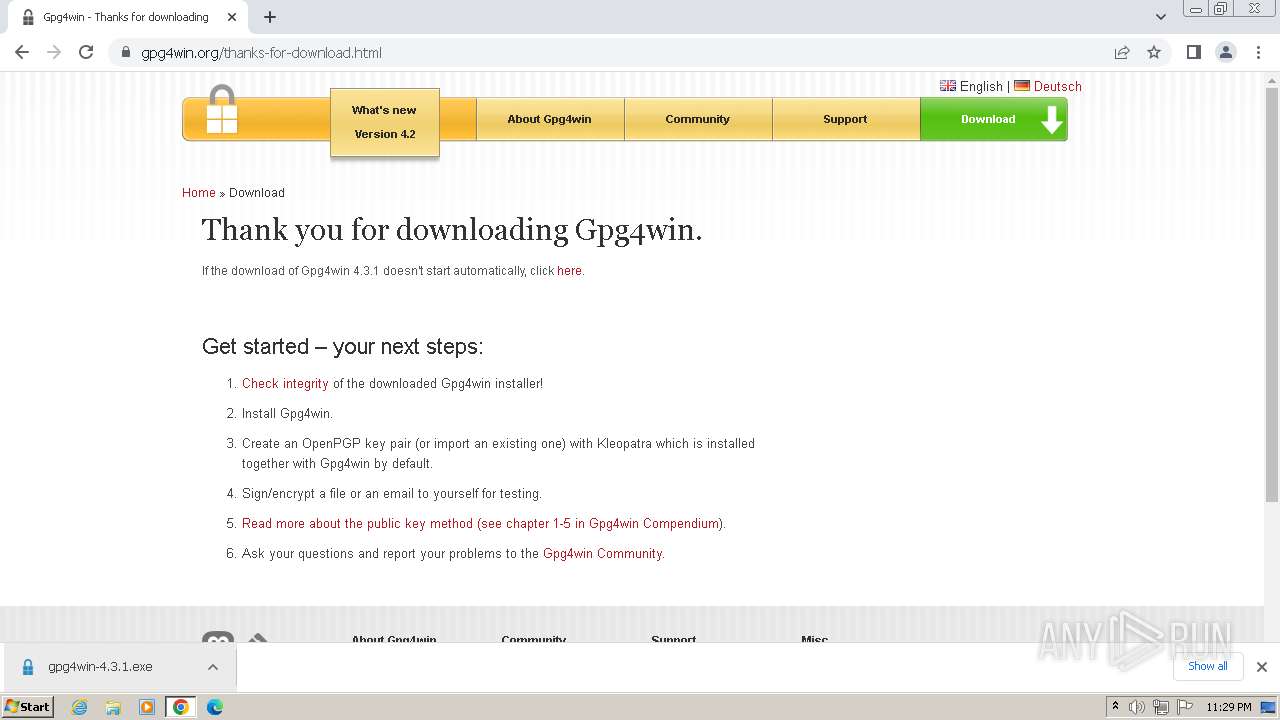
Task: View site information lock icon
Action: [126, 53]
